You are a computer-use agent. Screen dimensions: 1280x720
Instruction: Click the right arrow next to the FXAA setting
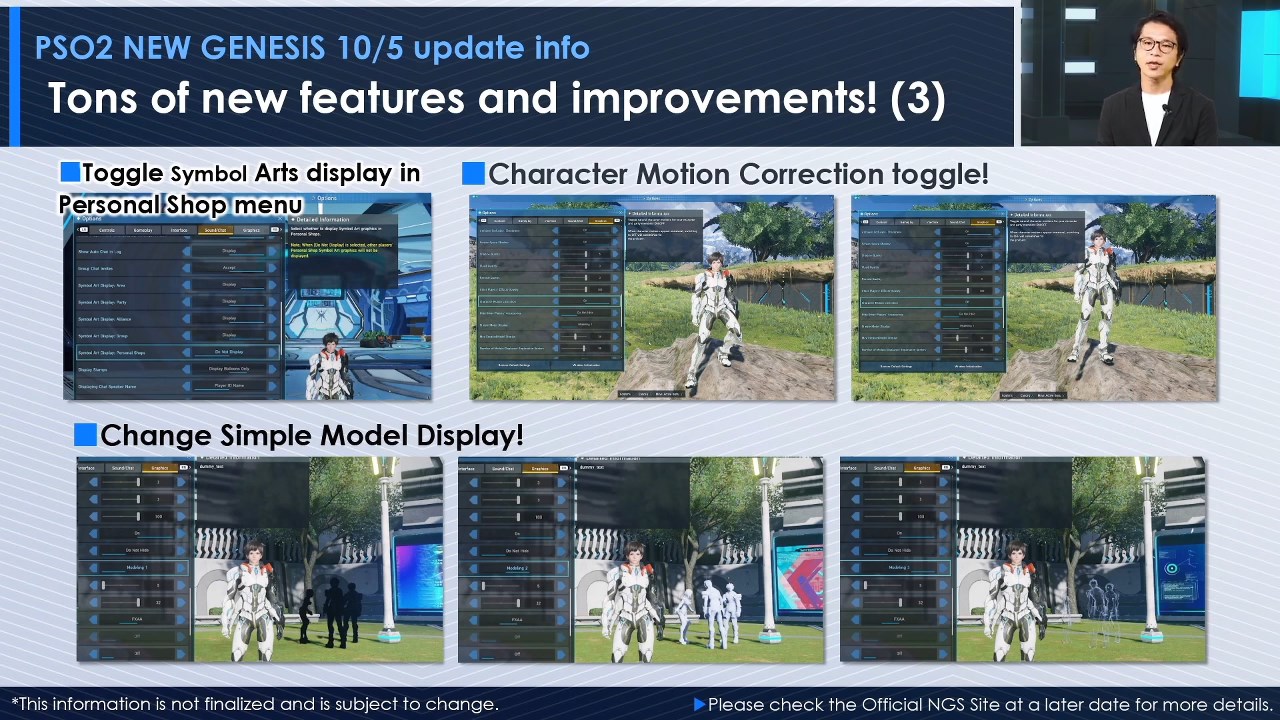(x=181, y=617)
